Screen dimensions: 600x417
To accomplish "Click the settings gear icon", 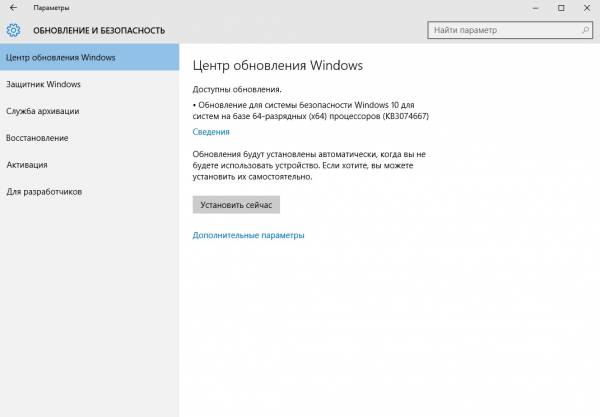I will (13, 30).
